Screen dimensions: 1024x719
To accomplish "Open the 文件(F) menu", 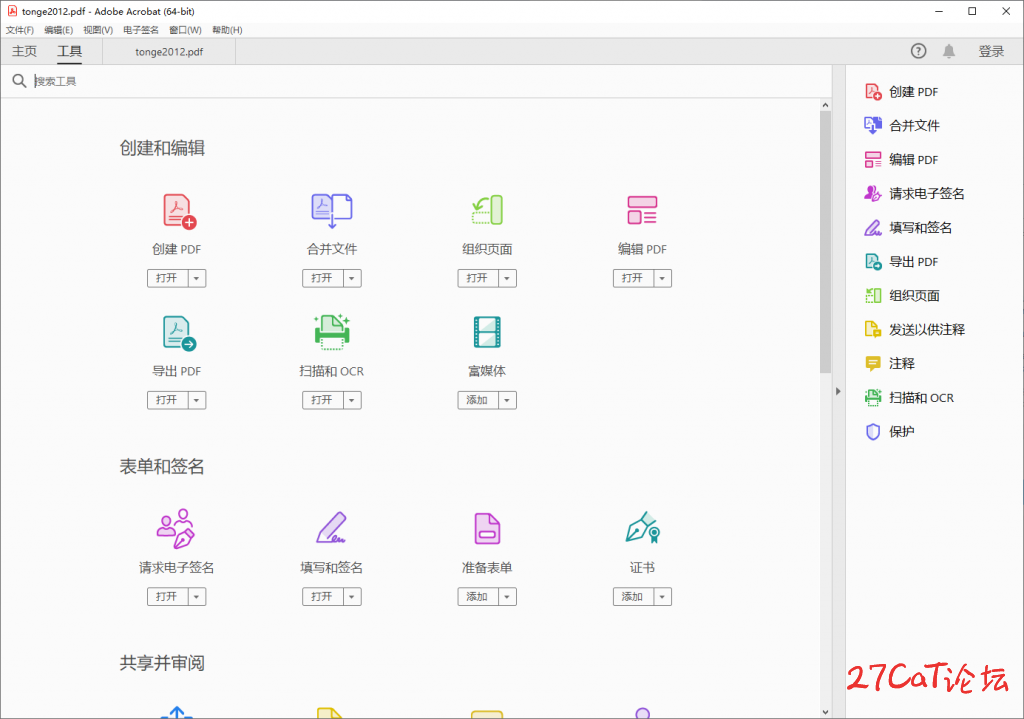I will [x=19, y=30].
